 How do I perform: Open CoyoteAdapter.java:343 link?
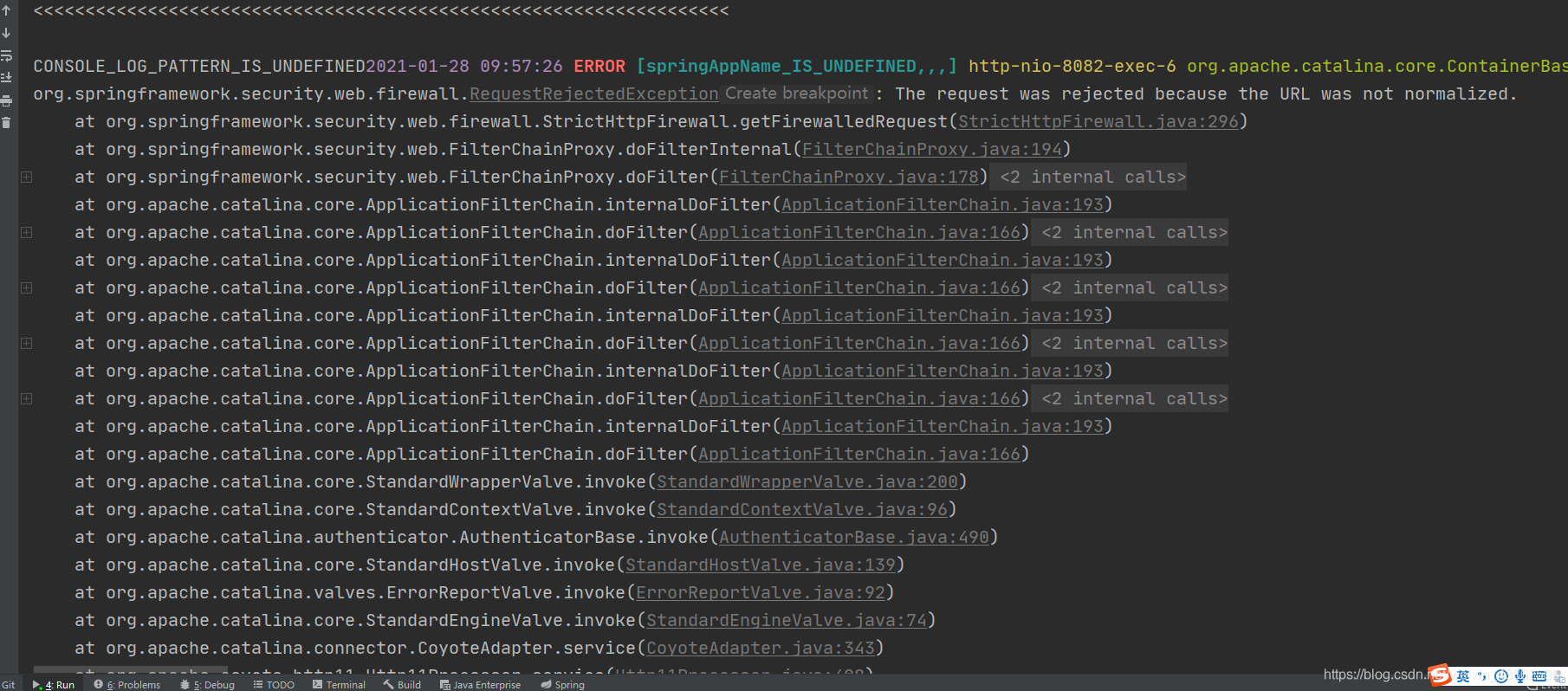coord(761,648)
